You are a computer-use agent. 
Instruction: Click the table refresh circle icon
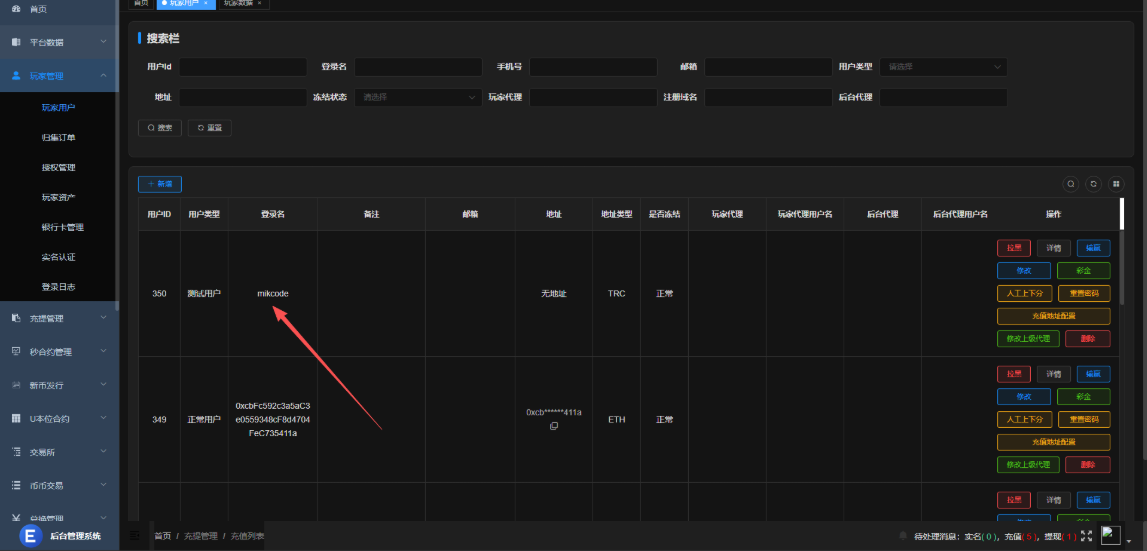[1094, 184]
